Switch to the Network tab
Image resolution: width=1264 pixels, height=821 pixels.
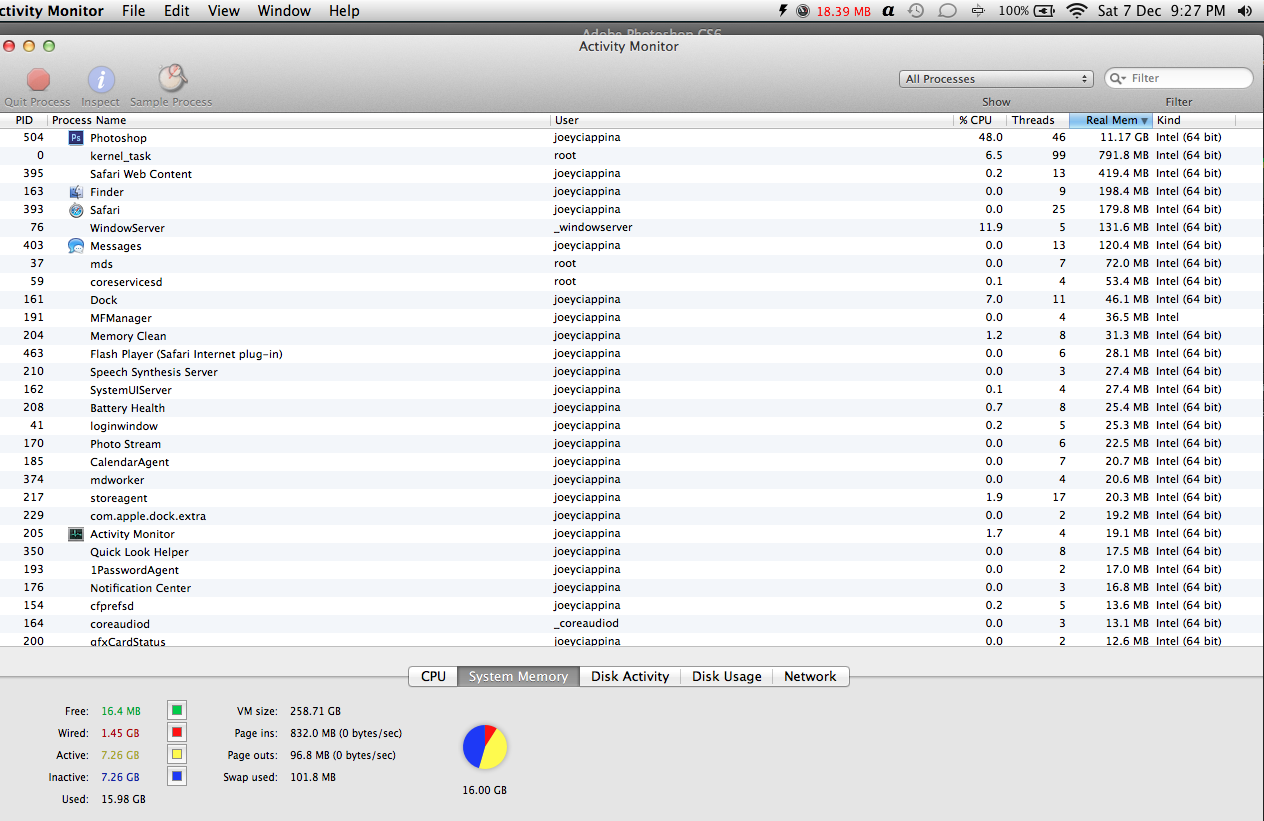click(x=810, y=676)
